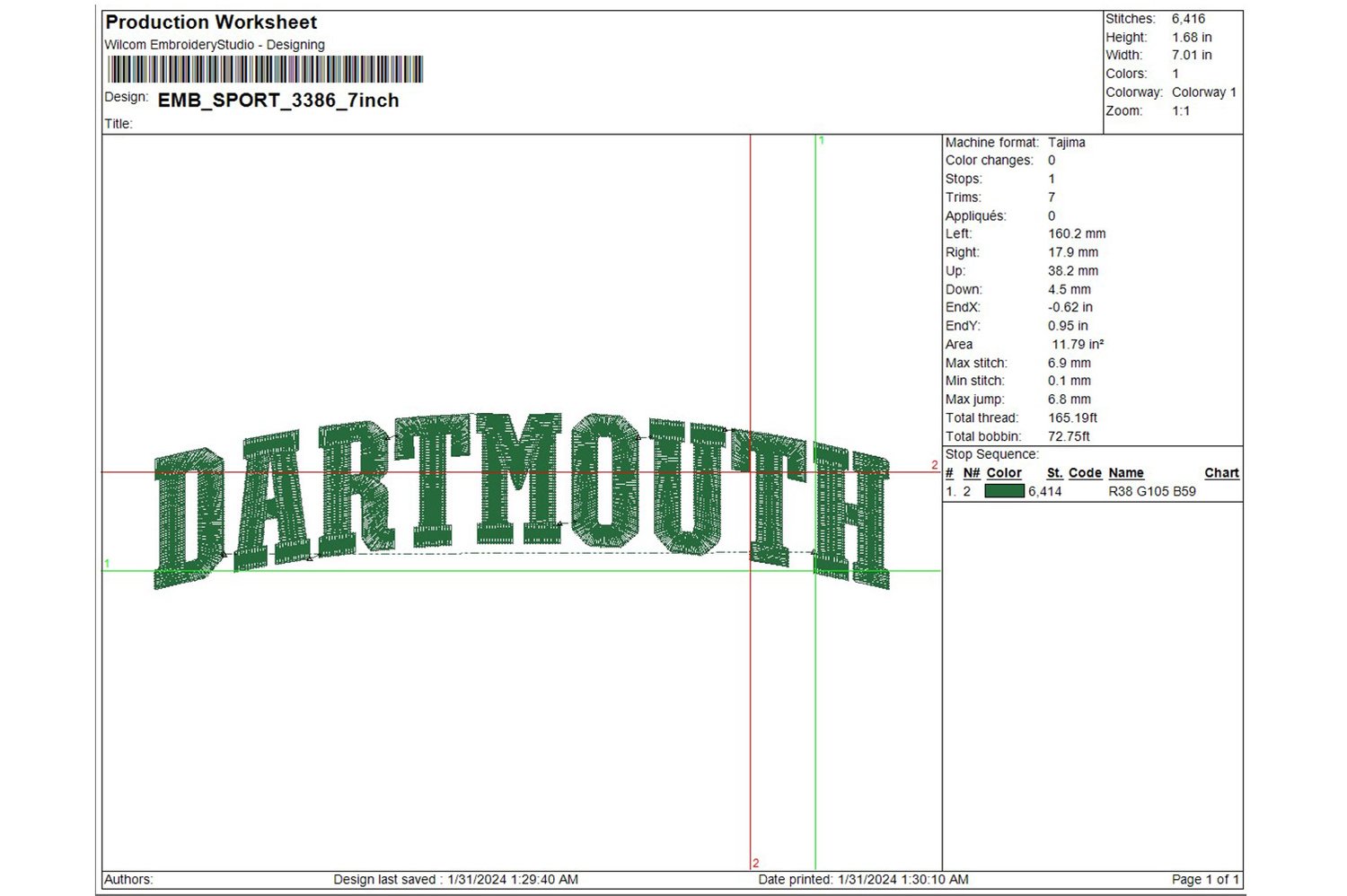This screenshot has width=1347, height=896.
Task: Click the "Title:" label
Action: coord(119,124)
